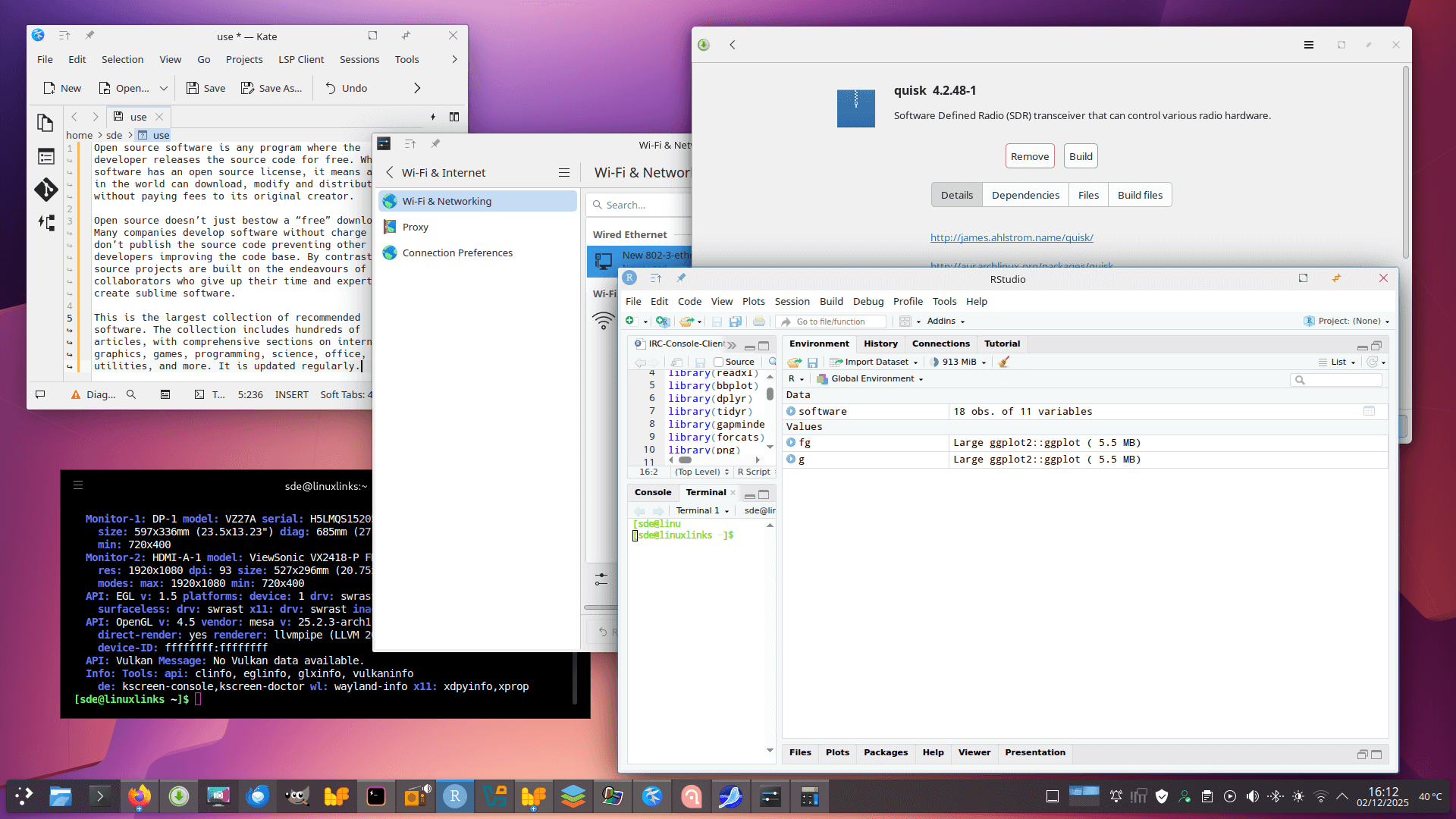Open the Import Dataset dropdown
This screenshot has height=819, width=1456.
click(x=876, y=362)
